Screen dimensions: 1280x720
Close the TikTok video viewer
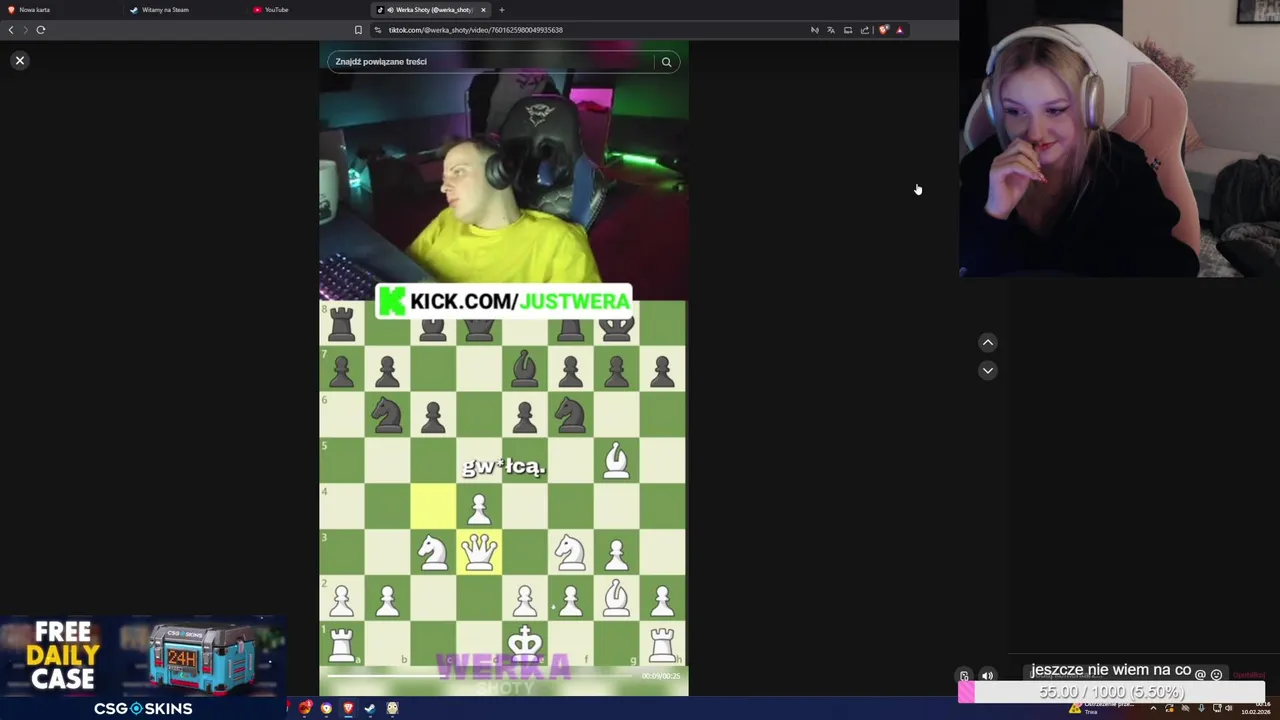19,61
